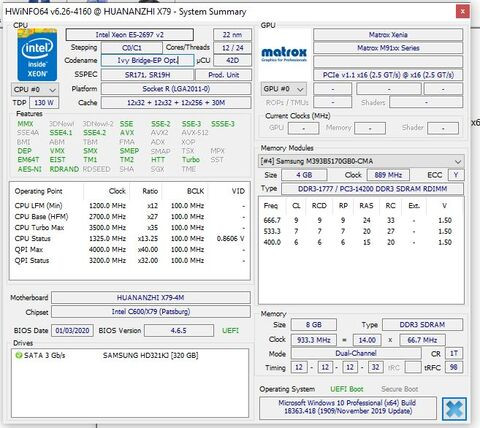Click the green SATA drive status icon
Viewport: 480px width, 428px height.
click(19, 355)
